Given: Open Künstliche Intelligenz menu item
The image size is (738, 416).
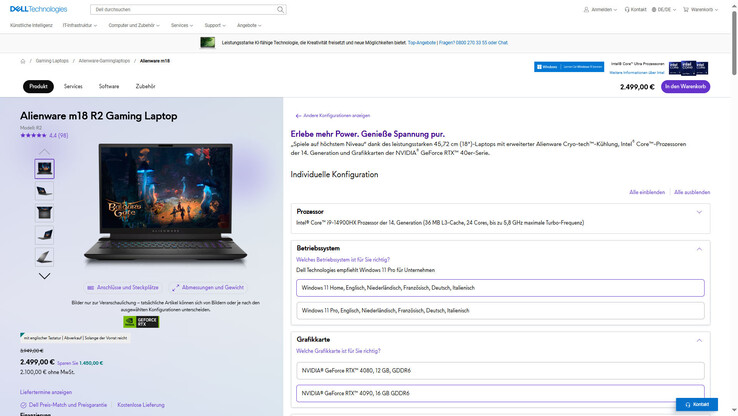Looking at the screenshot, I should point(31,25).
